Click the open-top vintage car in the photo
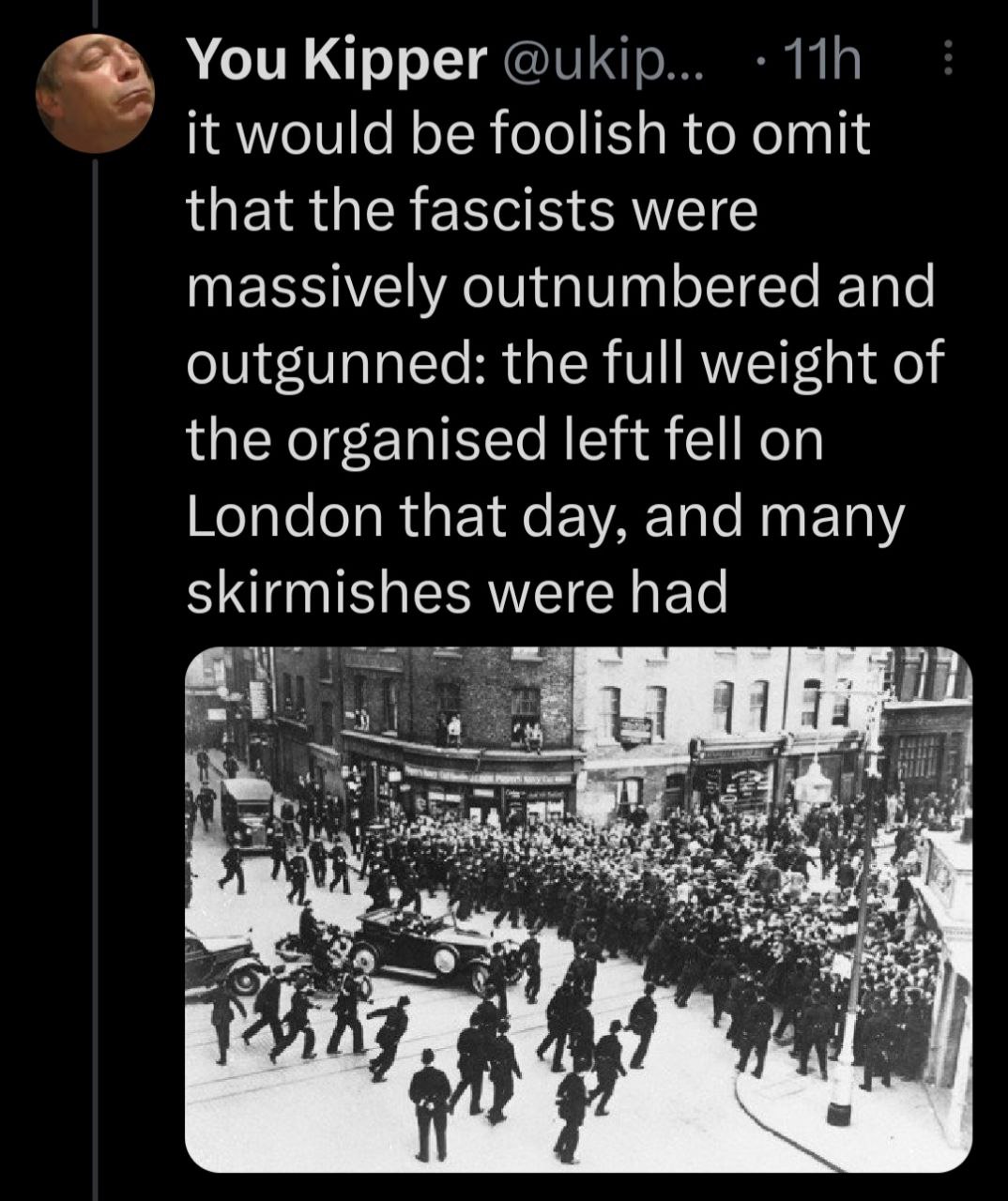The image size is (1008, 1201). coord(422,946)
